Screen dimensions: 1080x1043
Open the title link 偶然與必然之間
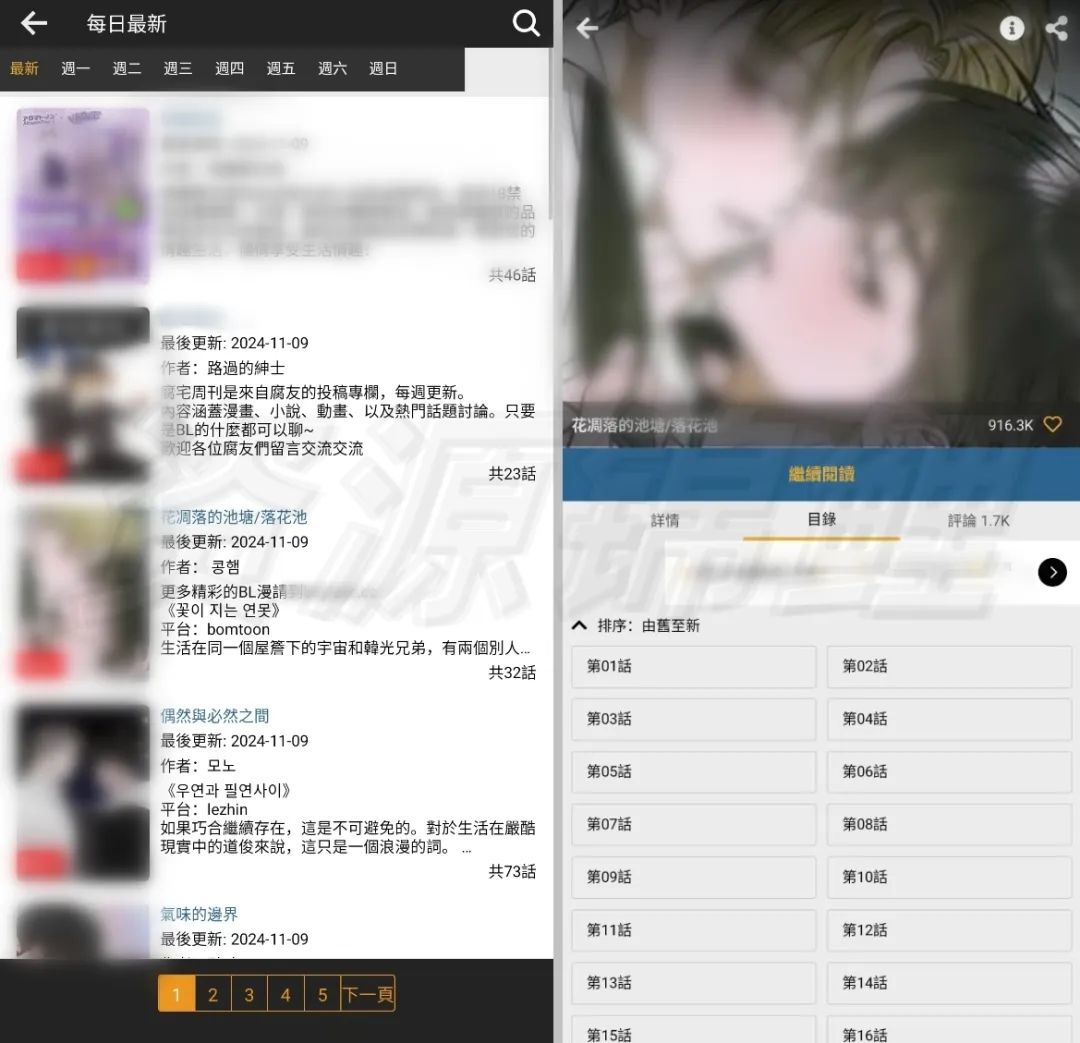214,716
